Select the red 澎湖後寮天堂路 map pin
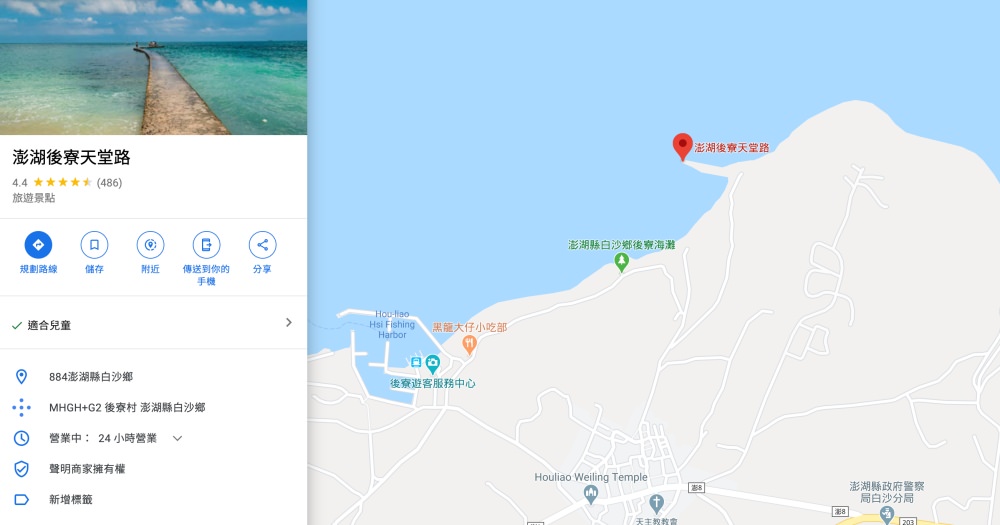The height and width of the screenshot is (525, 1000). click(x=682, y=147)
